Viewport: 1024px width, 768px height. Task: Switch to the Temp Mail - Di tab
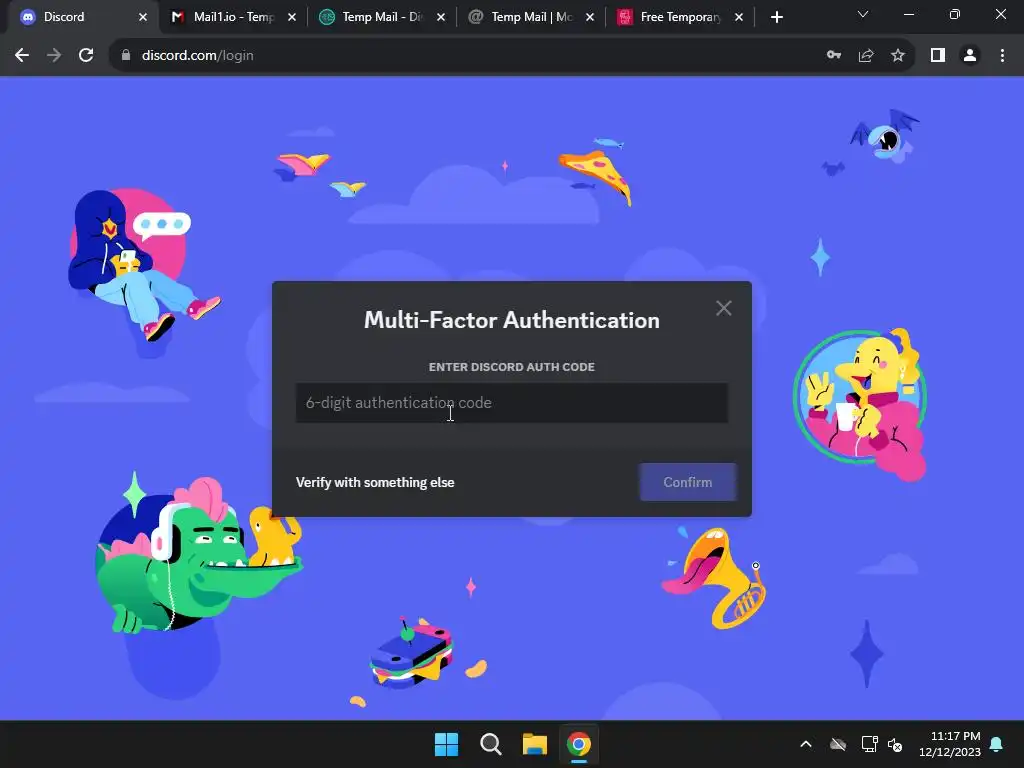(x=382, y=17)
